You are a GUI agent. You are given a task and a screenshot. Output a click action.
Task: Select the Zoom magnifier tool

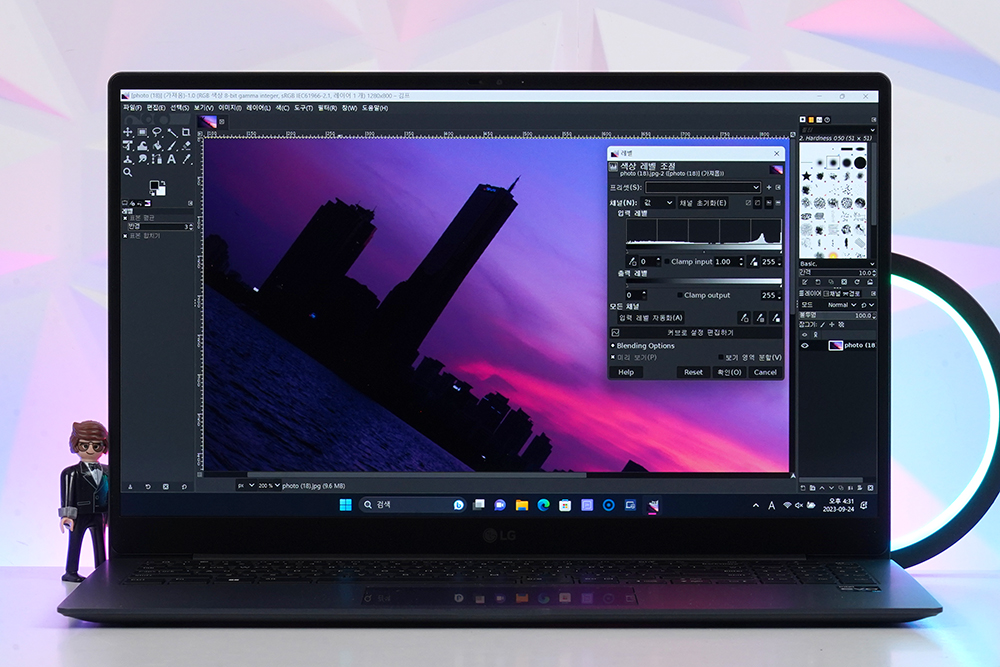click(128, 172)
